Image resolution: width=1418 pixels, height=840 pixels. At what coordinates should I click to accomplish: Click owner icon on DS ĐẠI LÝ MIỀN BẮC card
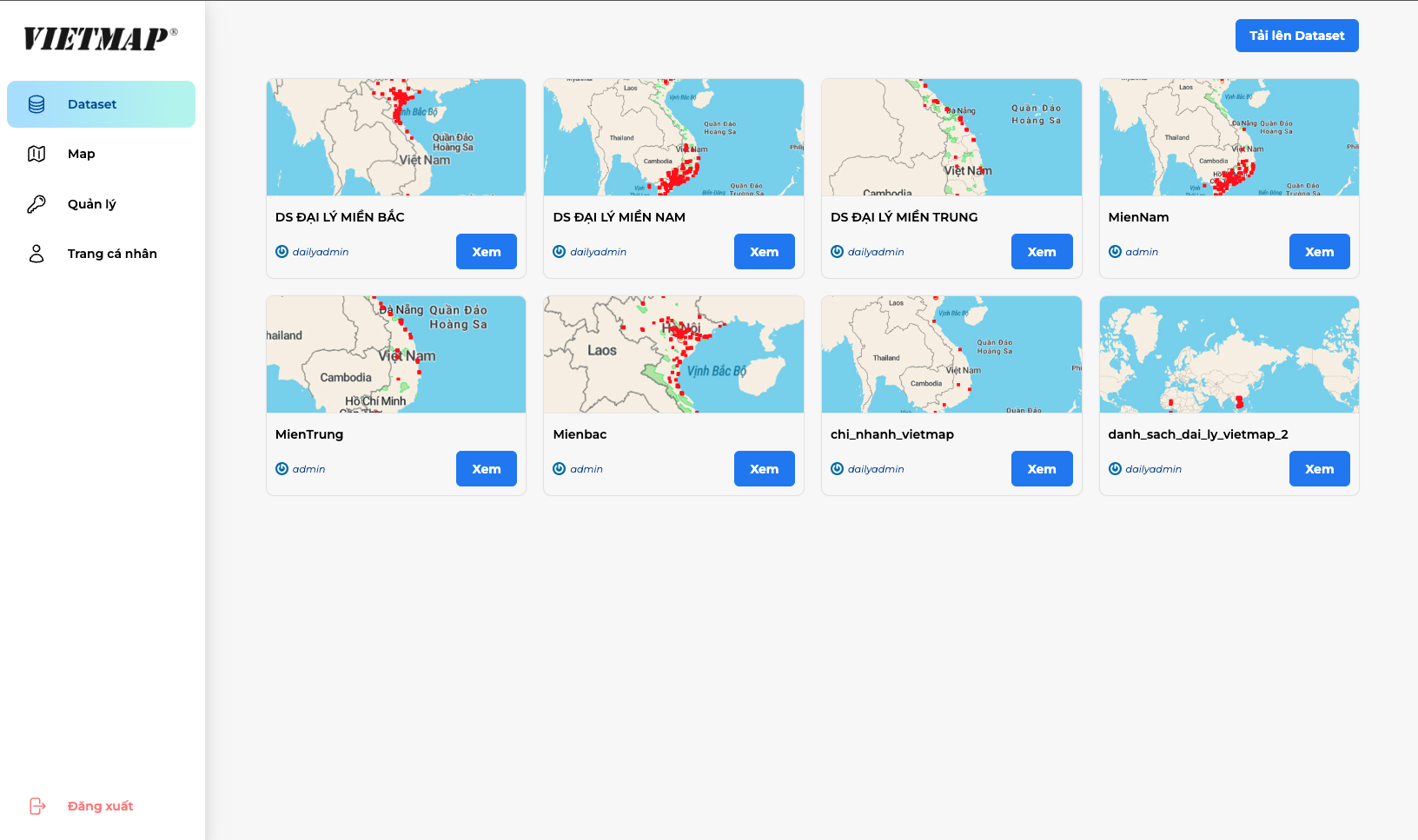click(282, 252)
